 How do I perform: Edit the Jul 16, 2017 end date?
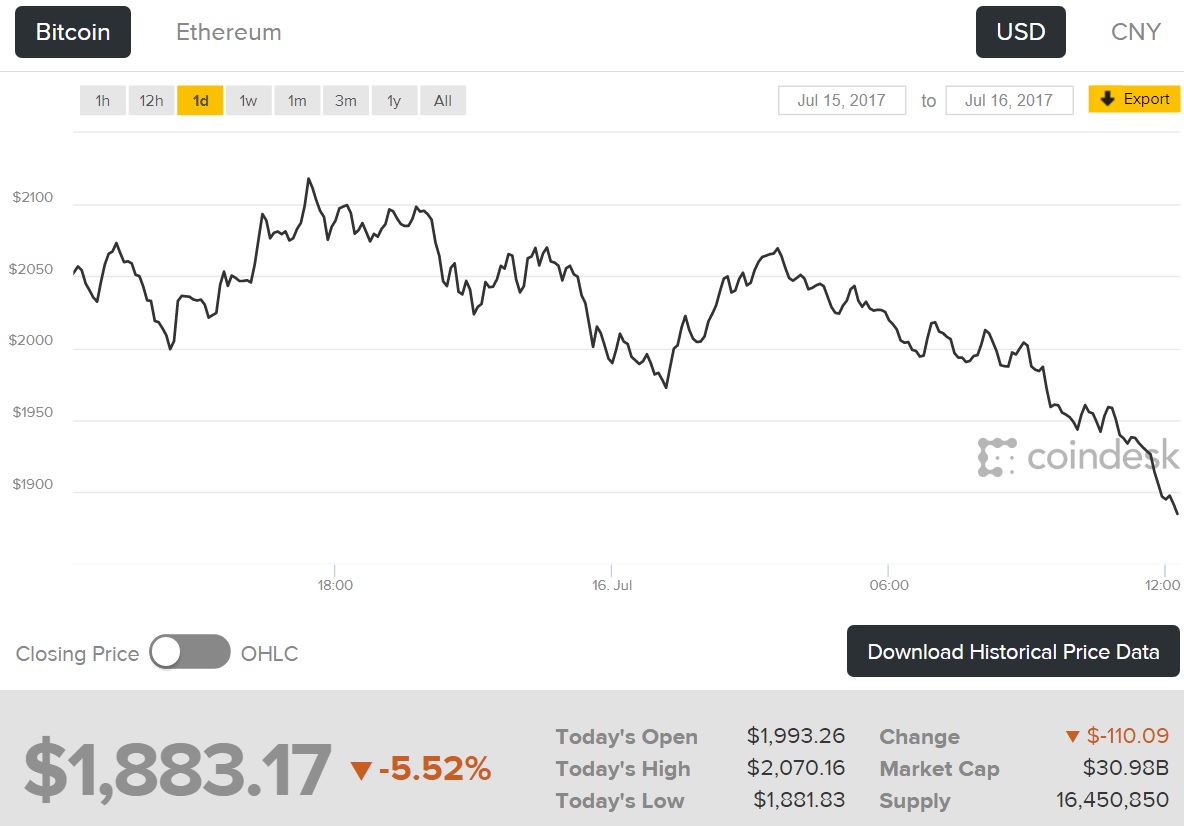pos(1009,100)
